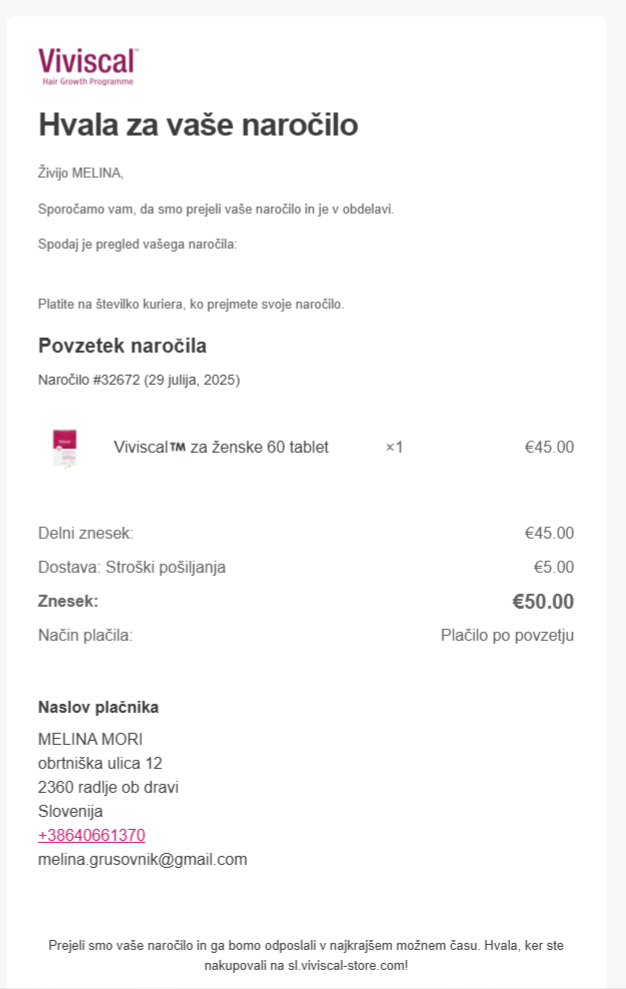Click the Živijo MELINA greeting
This screenshot has width=626, height=989.
pyautogui.click(x=81, y=173)
